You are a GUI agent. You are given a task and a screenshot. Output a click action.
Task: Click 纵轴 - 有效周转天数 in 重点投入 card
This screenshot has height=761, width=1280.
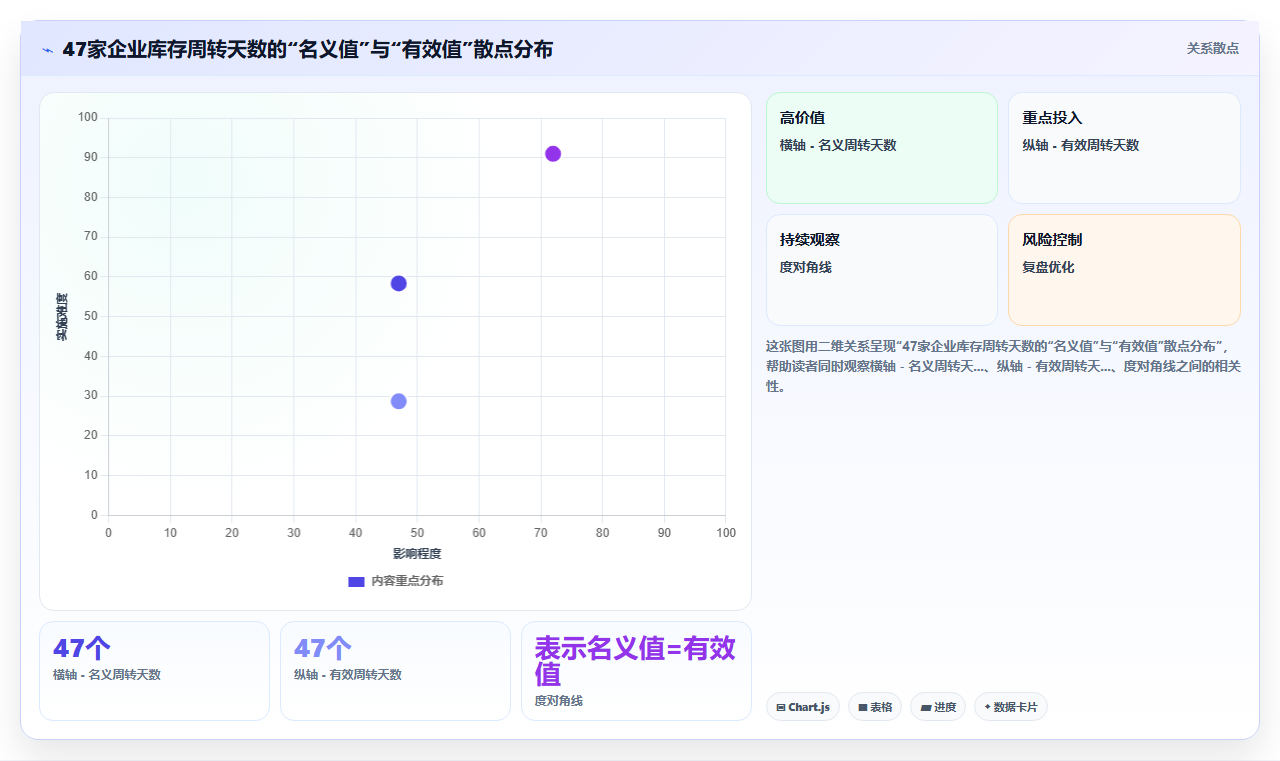(x=1080, y=145)
